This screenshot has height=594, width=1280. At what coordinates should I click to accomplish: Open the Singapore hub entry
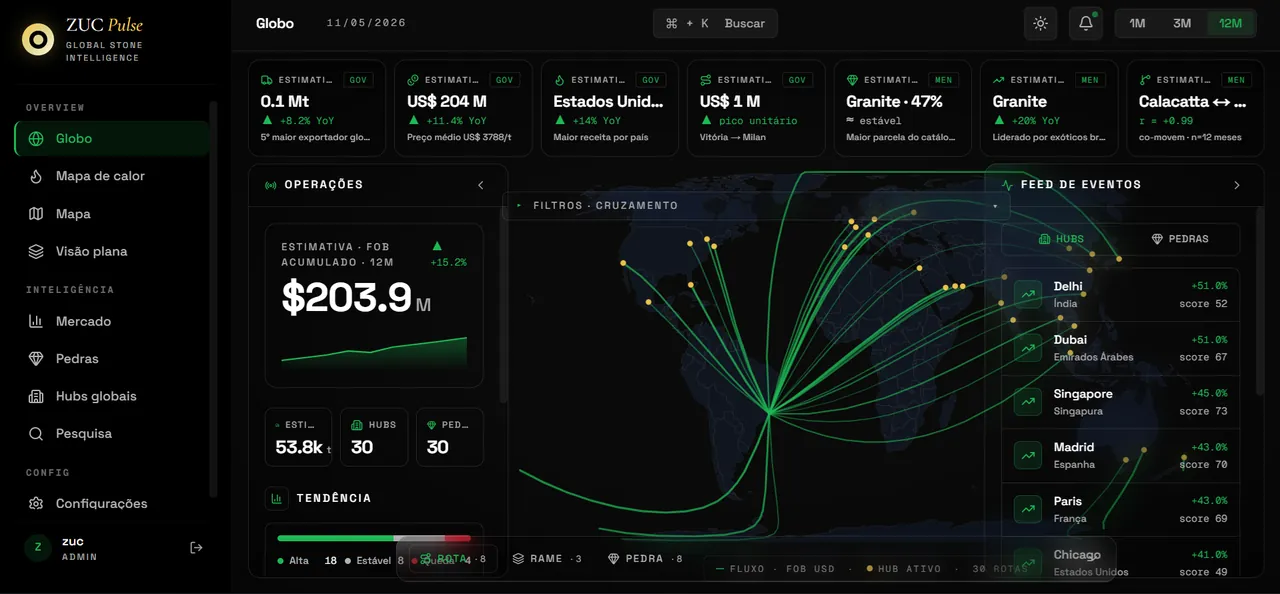pos(1121,402)
